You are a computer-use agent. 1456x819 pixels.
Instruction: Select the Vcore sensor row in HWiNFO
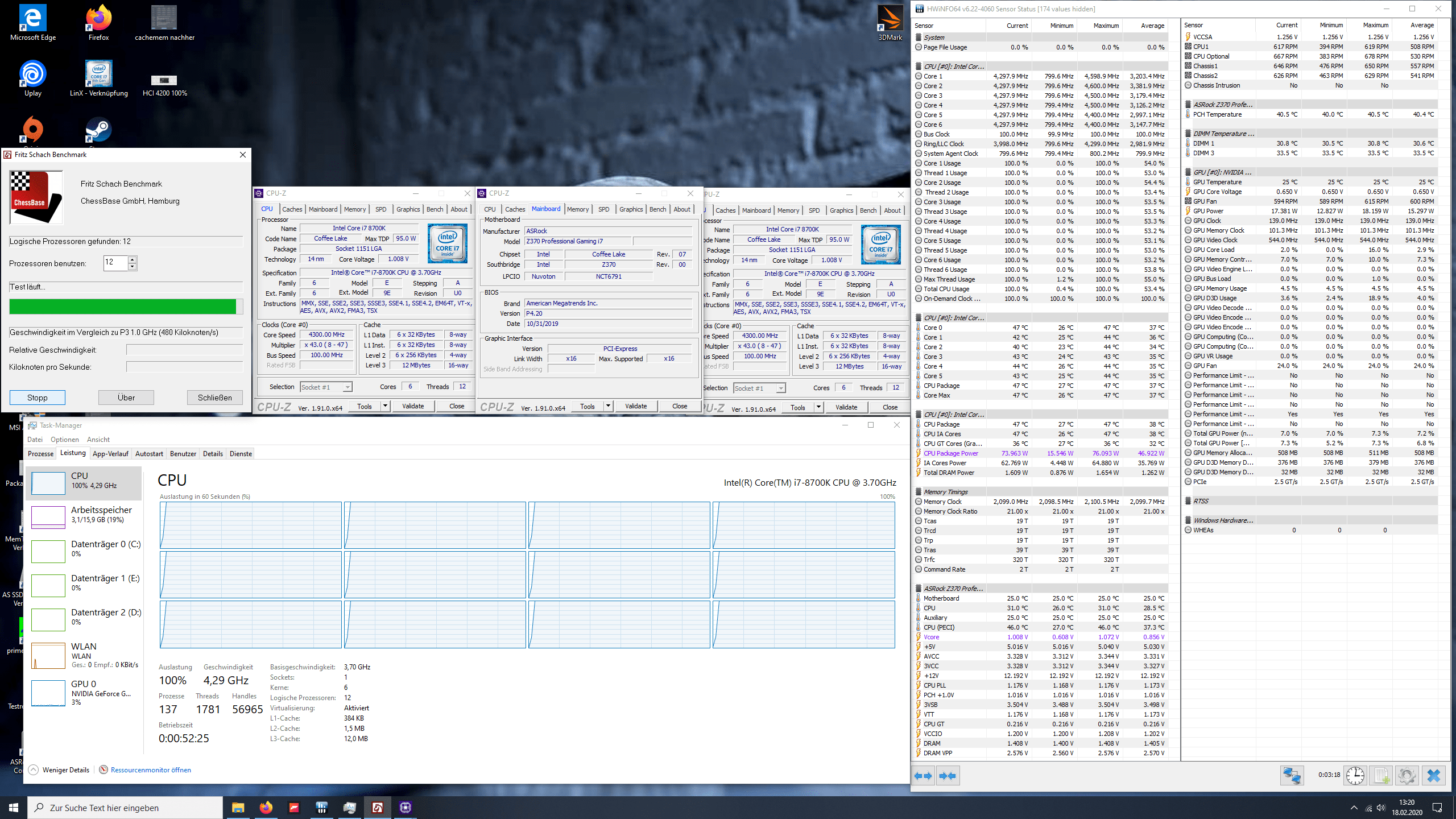tap(1041, 637)
